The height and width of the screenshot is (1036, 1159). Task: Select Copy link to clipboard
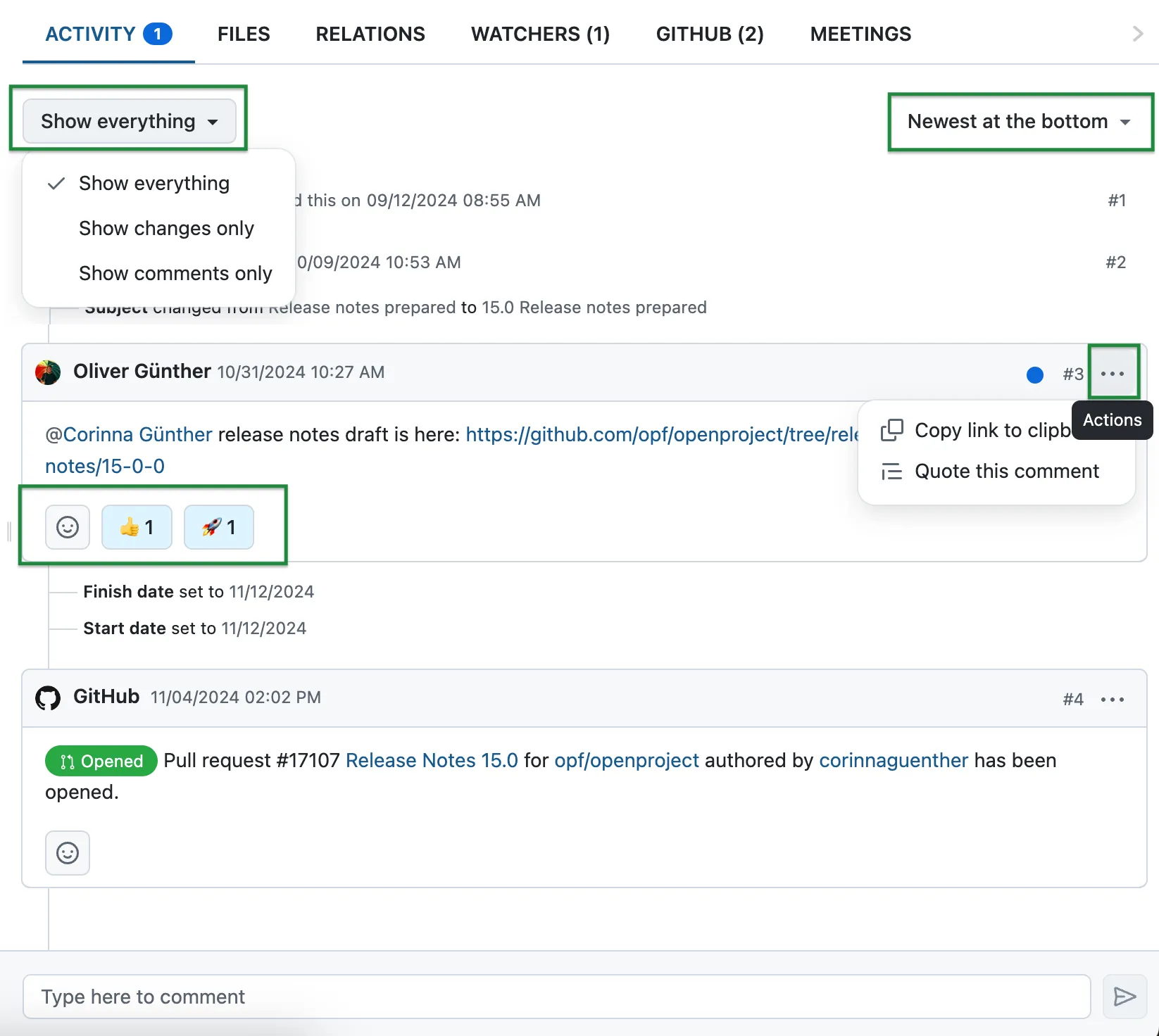(x=979, y=430)
